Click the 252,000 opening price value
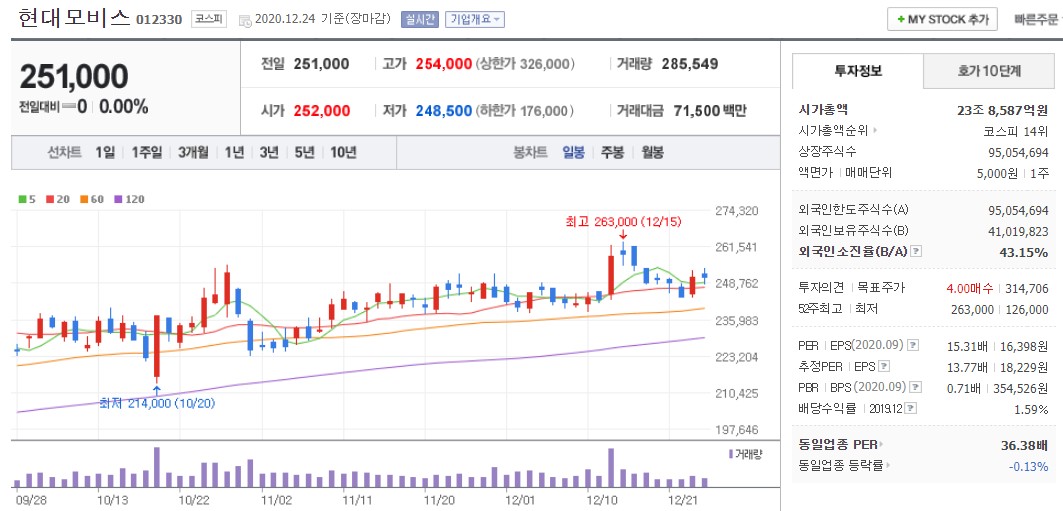Image resolution: width=1063 pixels, height=511 pixels. click(x=322, y=110)
